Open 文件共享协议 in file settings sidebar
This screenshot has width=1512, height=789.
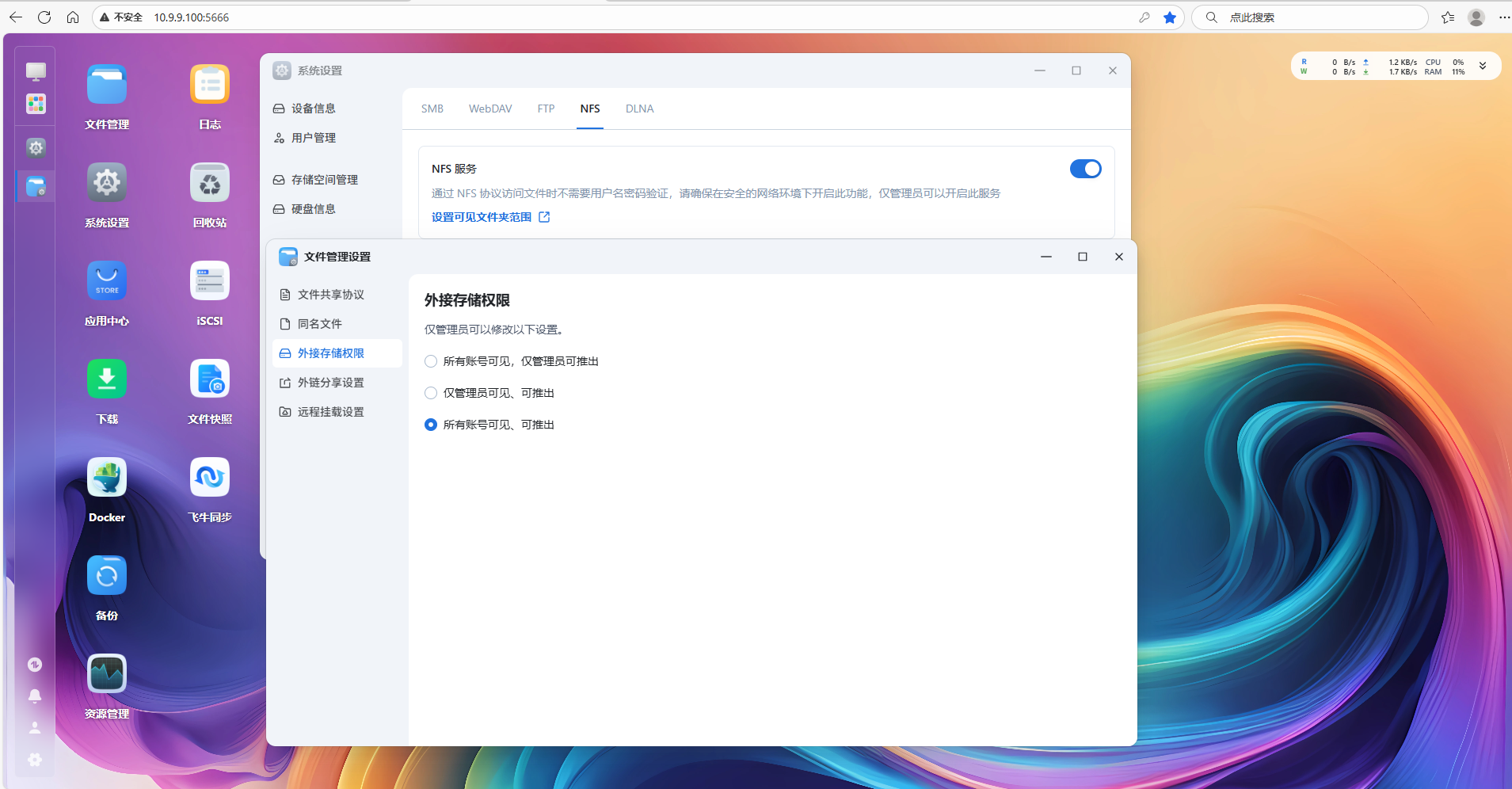tap(337, 295)
